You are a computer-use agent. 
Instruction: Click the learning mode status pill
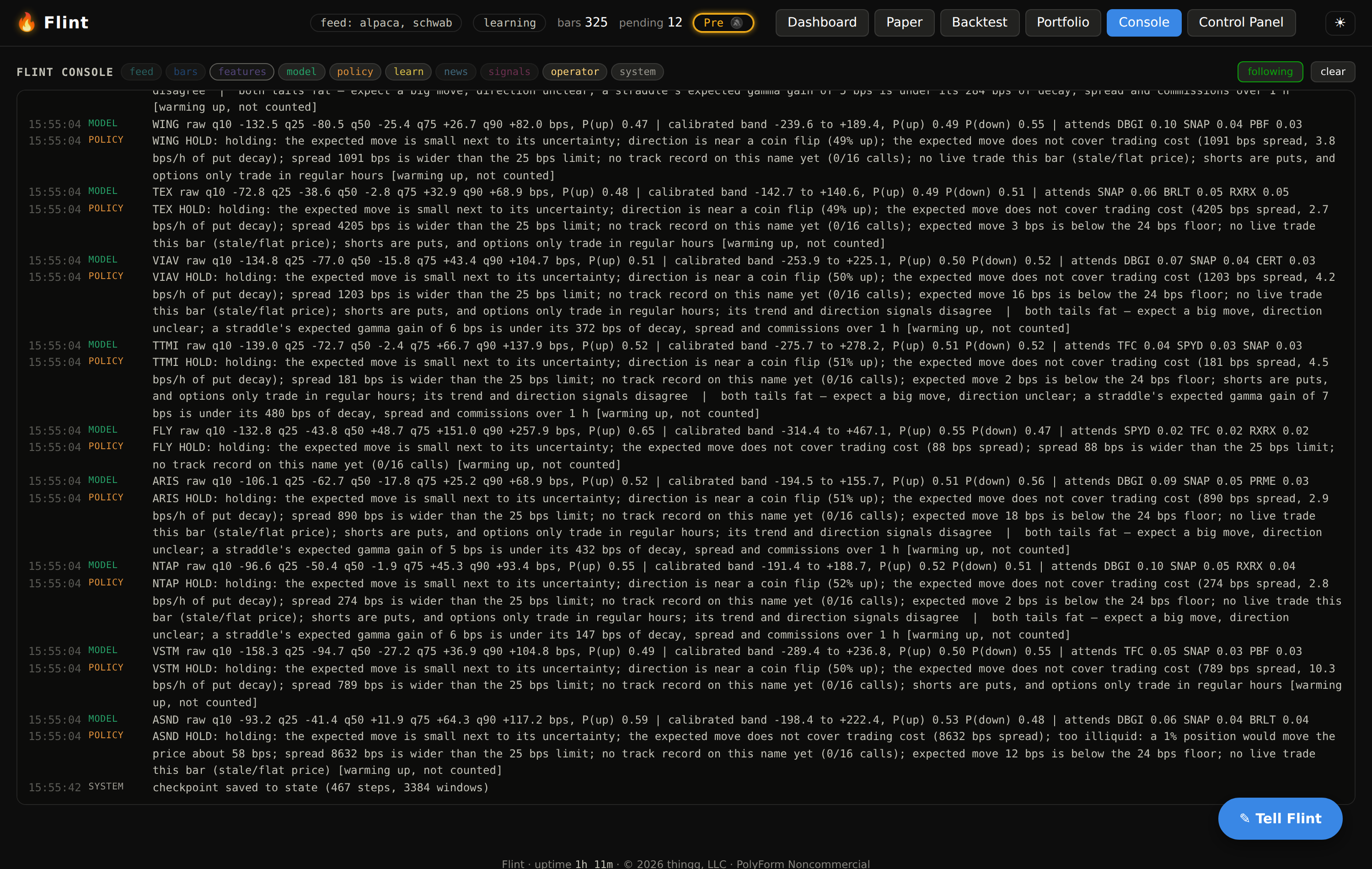[509, 23]
